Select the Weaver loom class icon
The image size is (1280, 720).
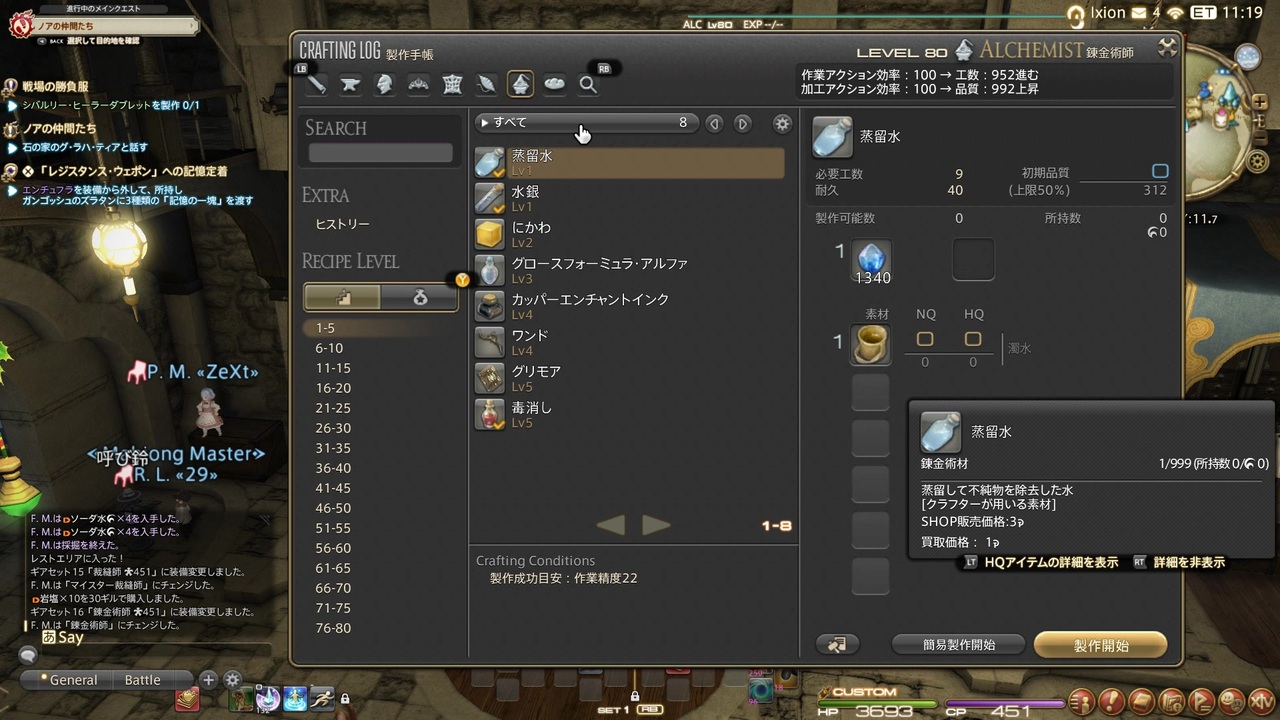453,85
